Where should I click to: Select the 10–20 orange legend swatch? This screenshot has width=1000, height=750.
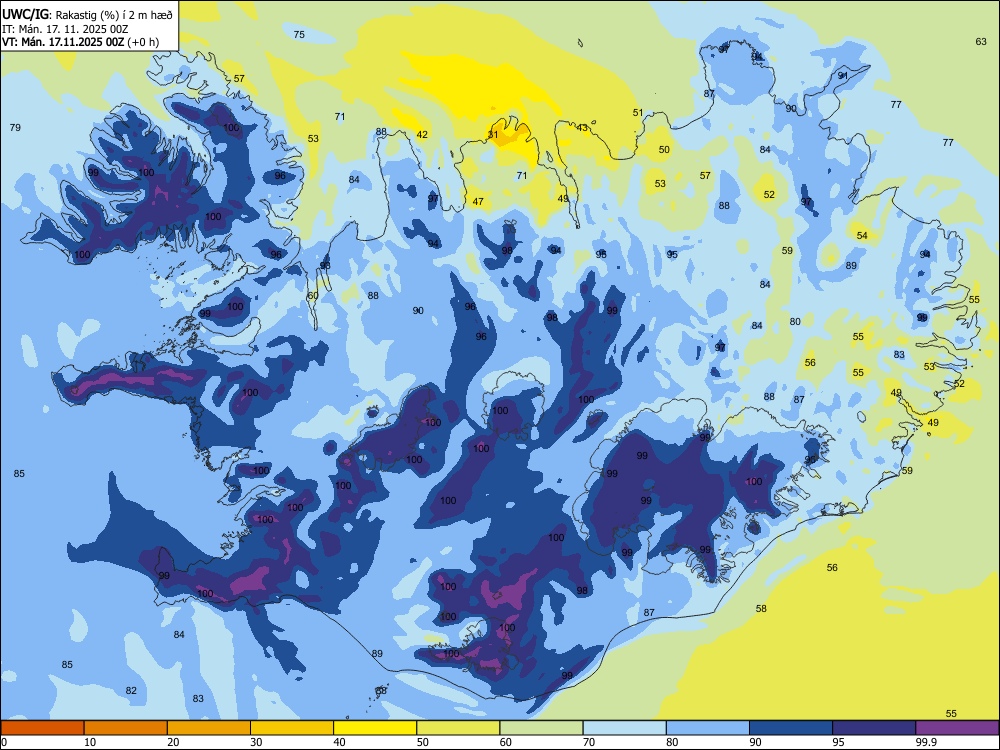click(126, 728)
